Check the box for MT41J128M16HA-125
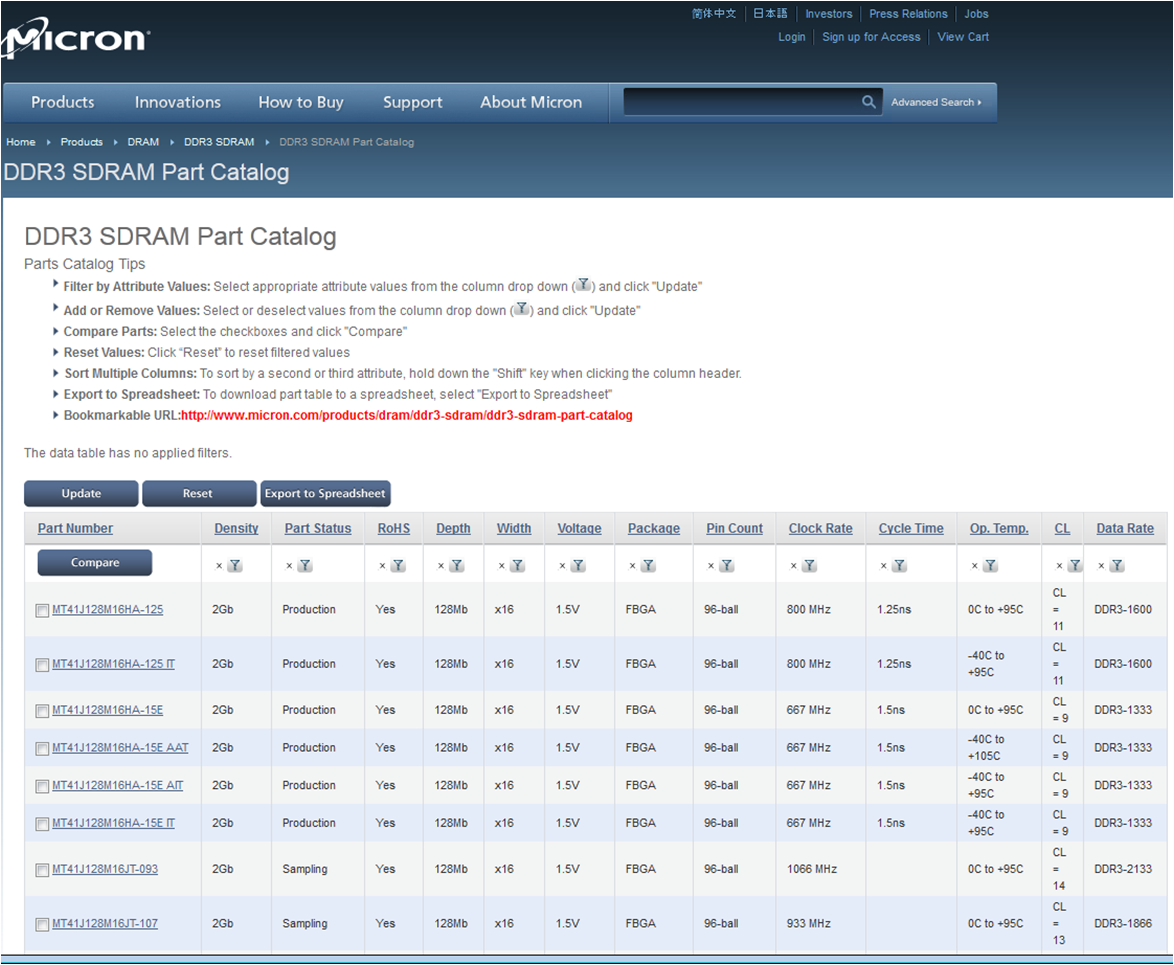The width and height of the screenshot is (1174, 965). tap(42, 611)
